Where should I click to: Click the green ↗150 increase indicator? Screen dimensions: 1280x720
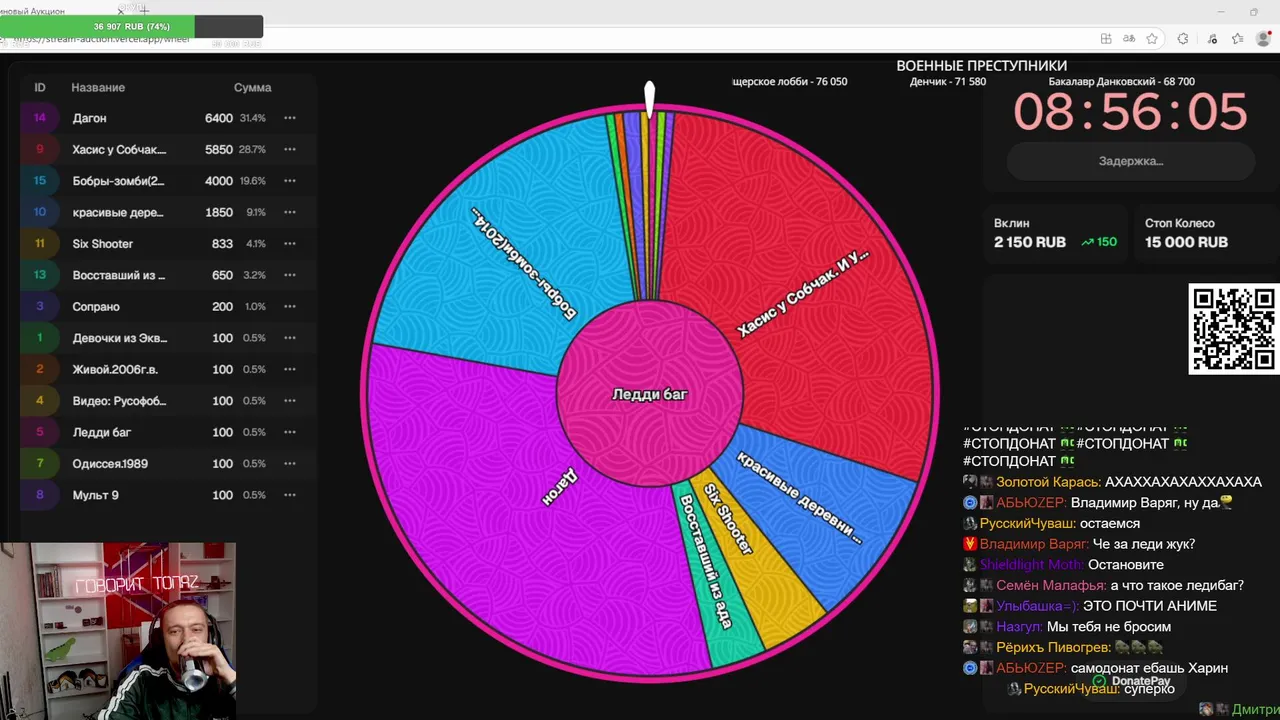point(1099,242)
